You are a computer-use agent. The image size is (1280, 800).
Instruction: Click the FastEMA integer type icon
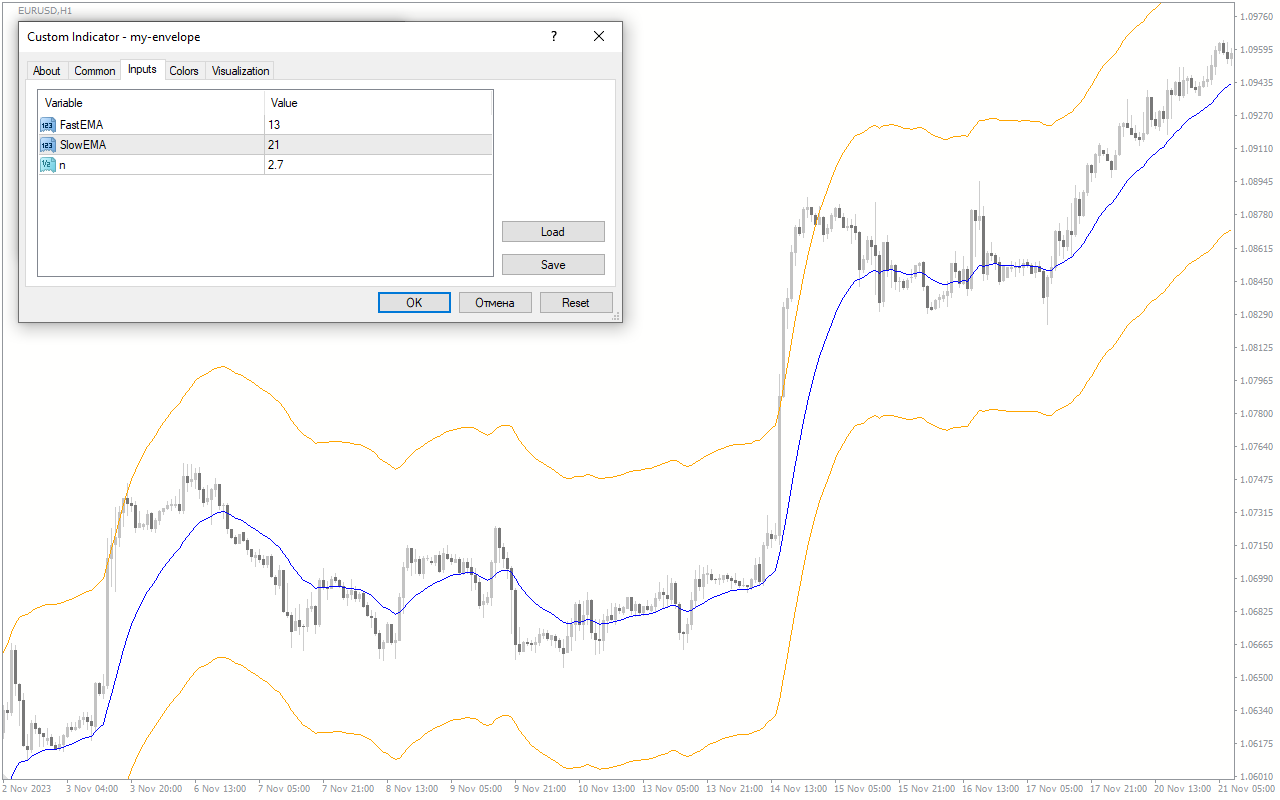pyautogui.click(x=47, y=125)
